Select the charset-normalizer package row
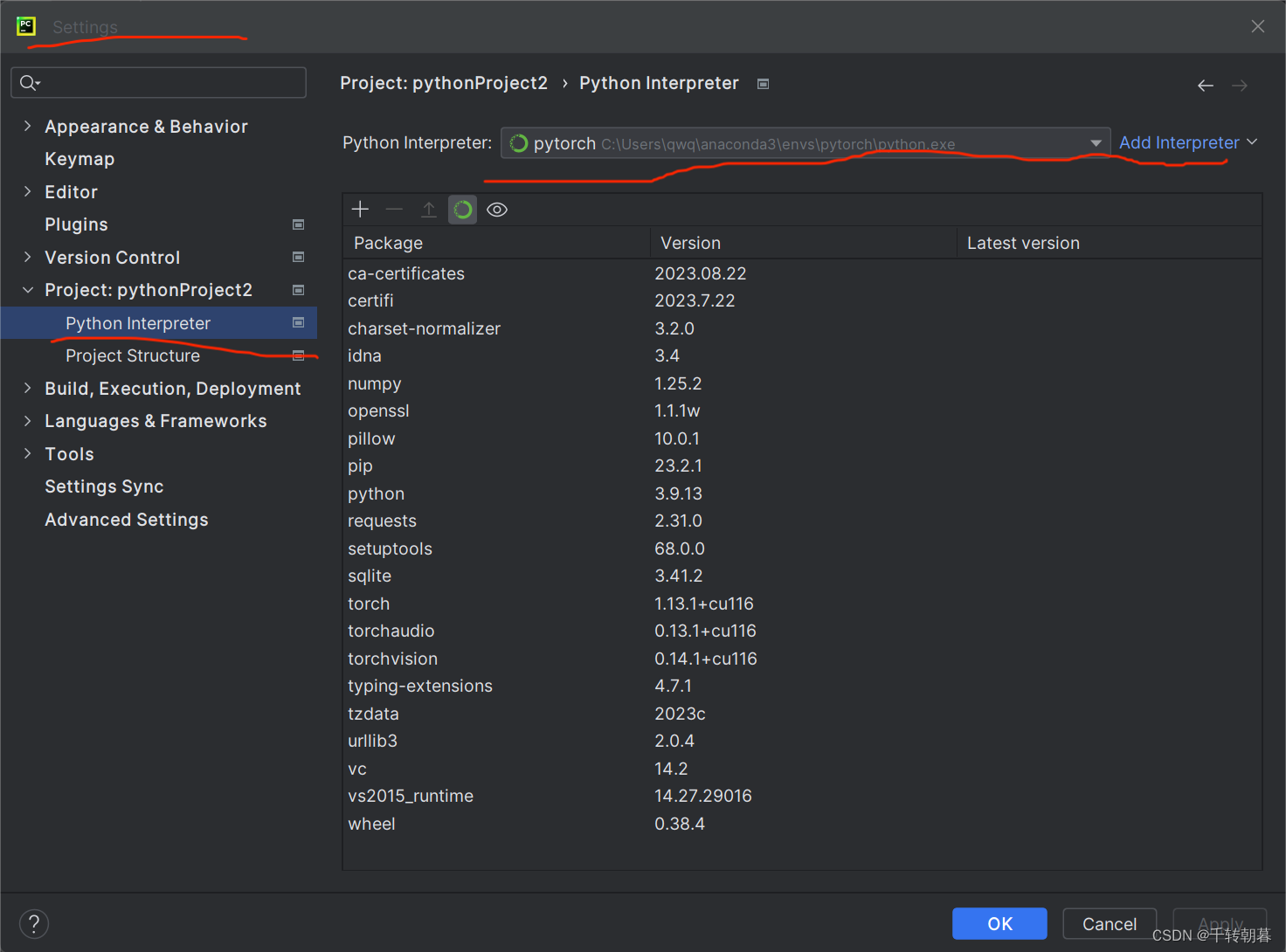Screen dimensions: 1286x952 tap(802, 328)
